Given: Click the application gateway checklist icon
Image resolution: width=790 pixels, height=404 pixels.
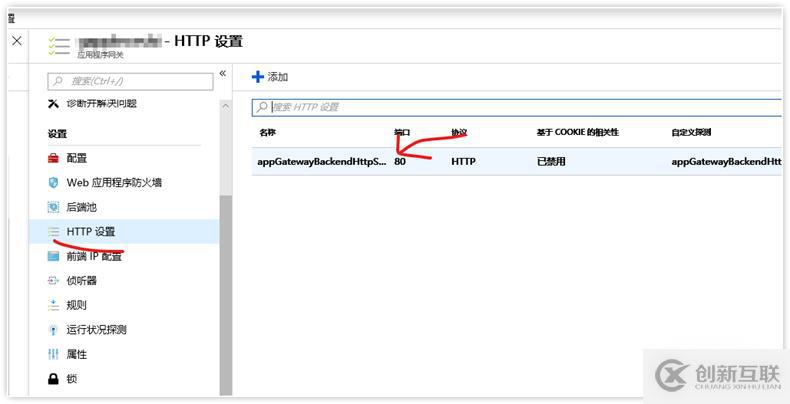Looking at the screenshot, I should click(58, 45).
